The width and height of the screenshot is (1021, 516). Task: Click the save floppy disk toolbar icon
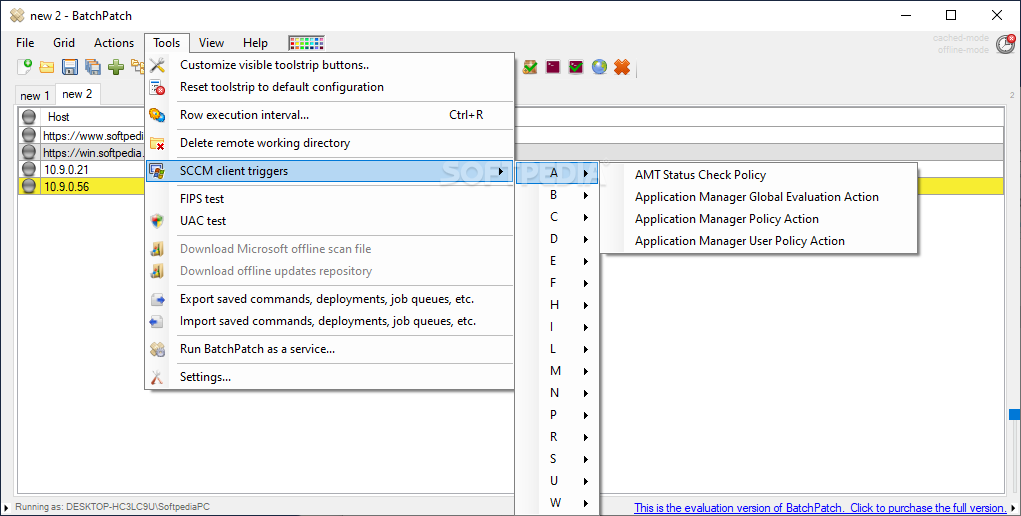click(x=70, y=66)
